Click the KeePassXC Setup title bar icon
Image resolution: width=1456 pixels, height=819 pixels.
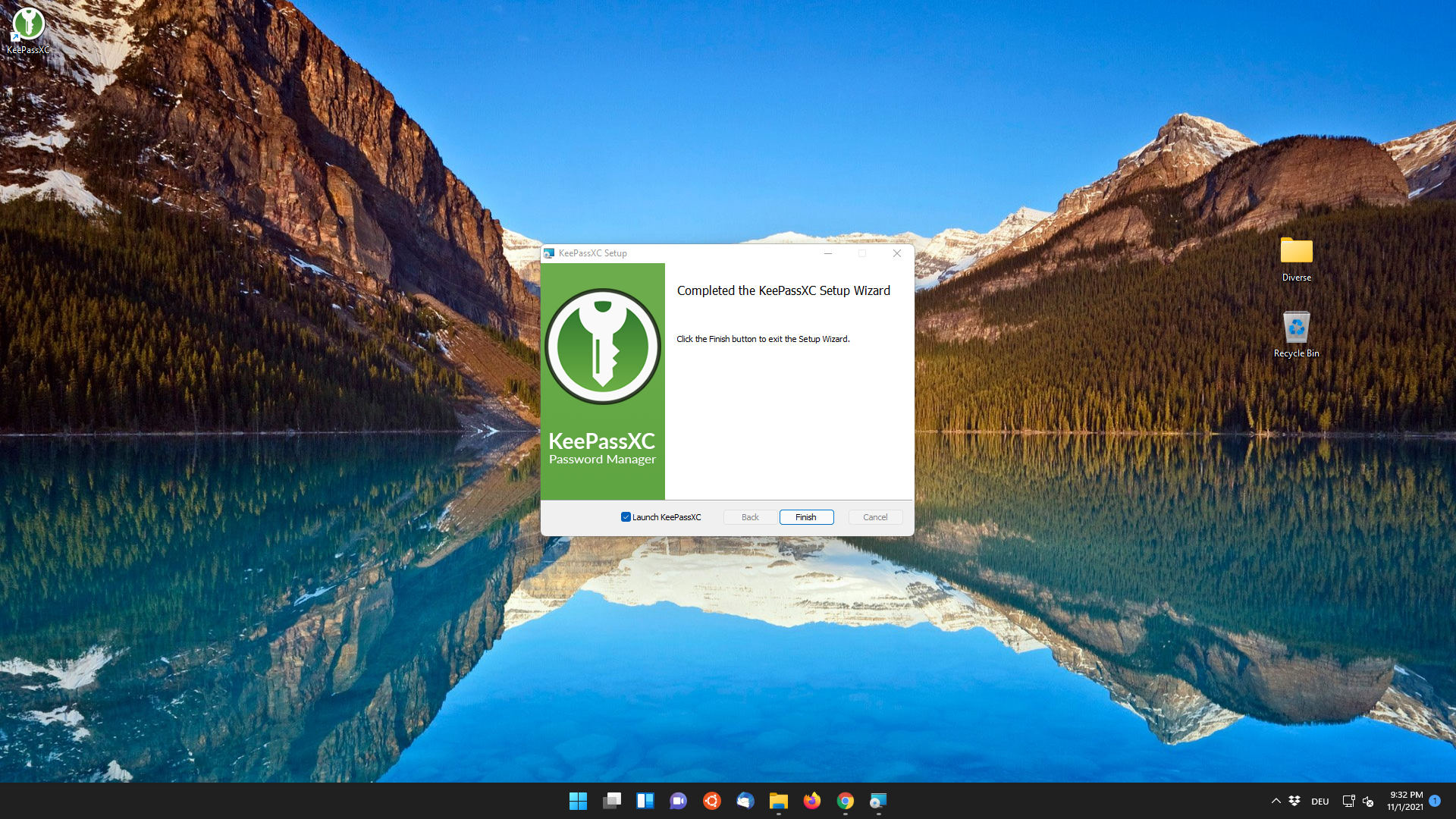549,253
